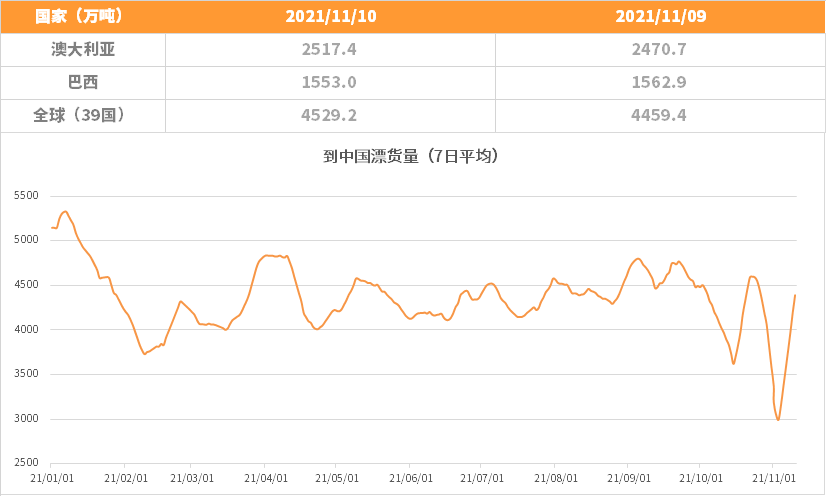826x496 pixels.
Task: Click the 2021/11/10 column header
Action: pyautogui.click(x=331, y=16)
